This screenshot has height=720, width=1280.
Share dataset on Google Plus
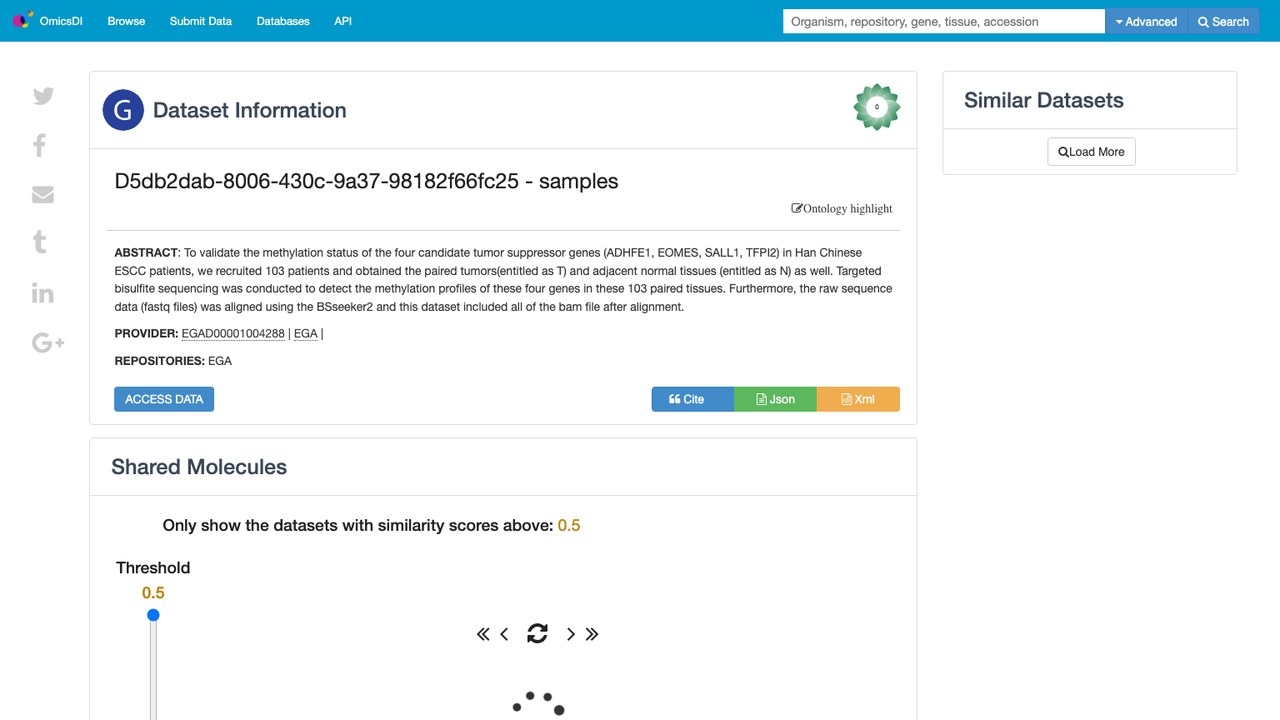click(x=48, y=343)
